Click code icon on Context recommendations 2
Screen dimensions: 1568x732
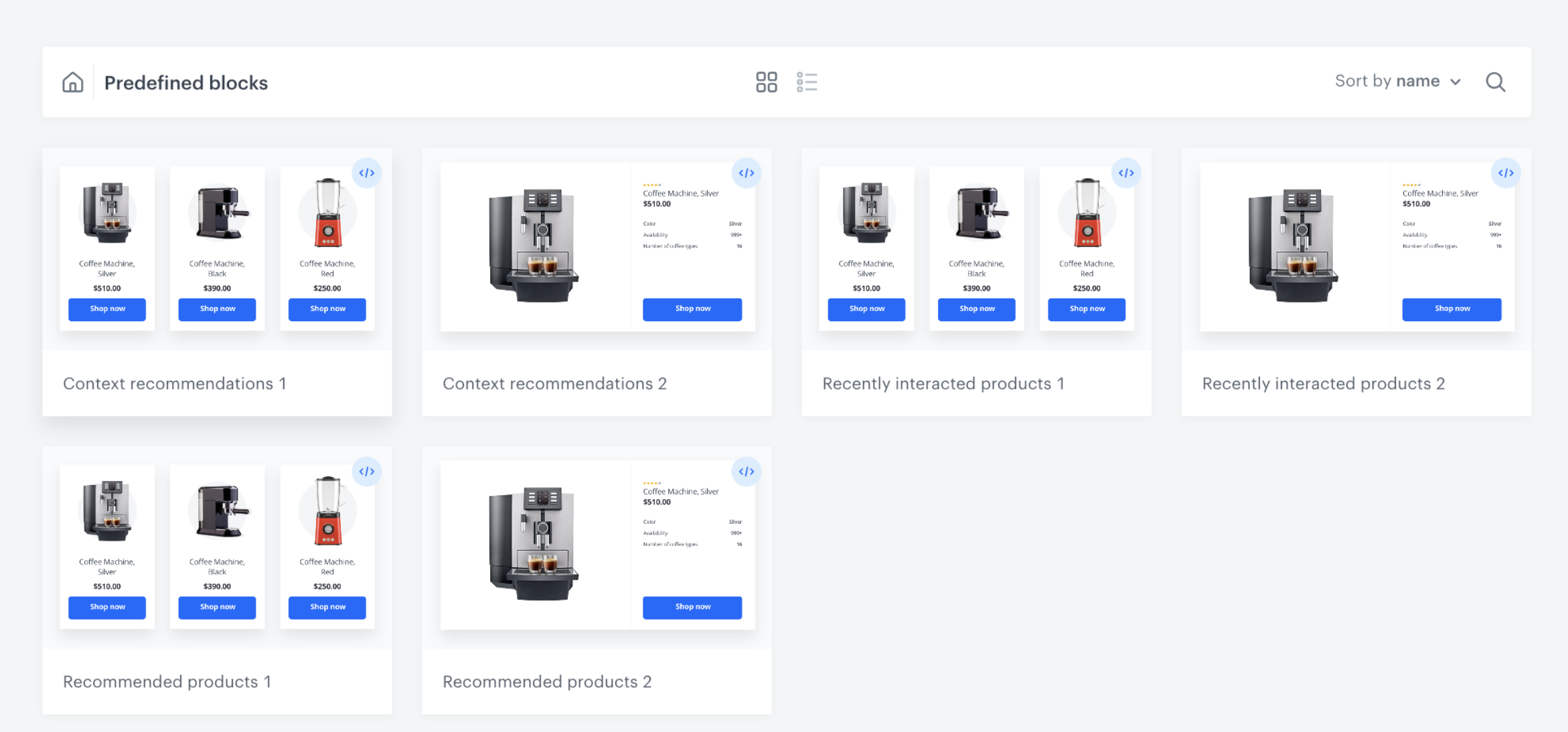tap(746, 173)
